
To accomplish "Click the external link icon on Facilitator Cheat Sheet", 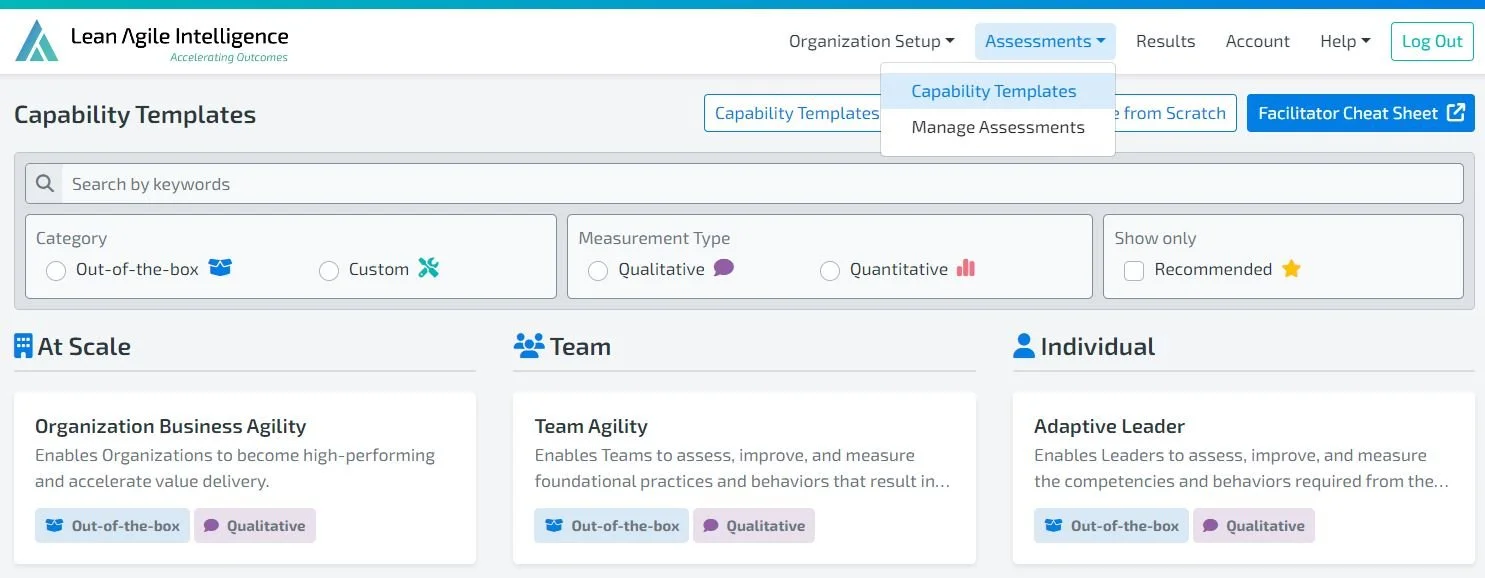I will [1456, 113].
